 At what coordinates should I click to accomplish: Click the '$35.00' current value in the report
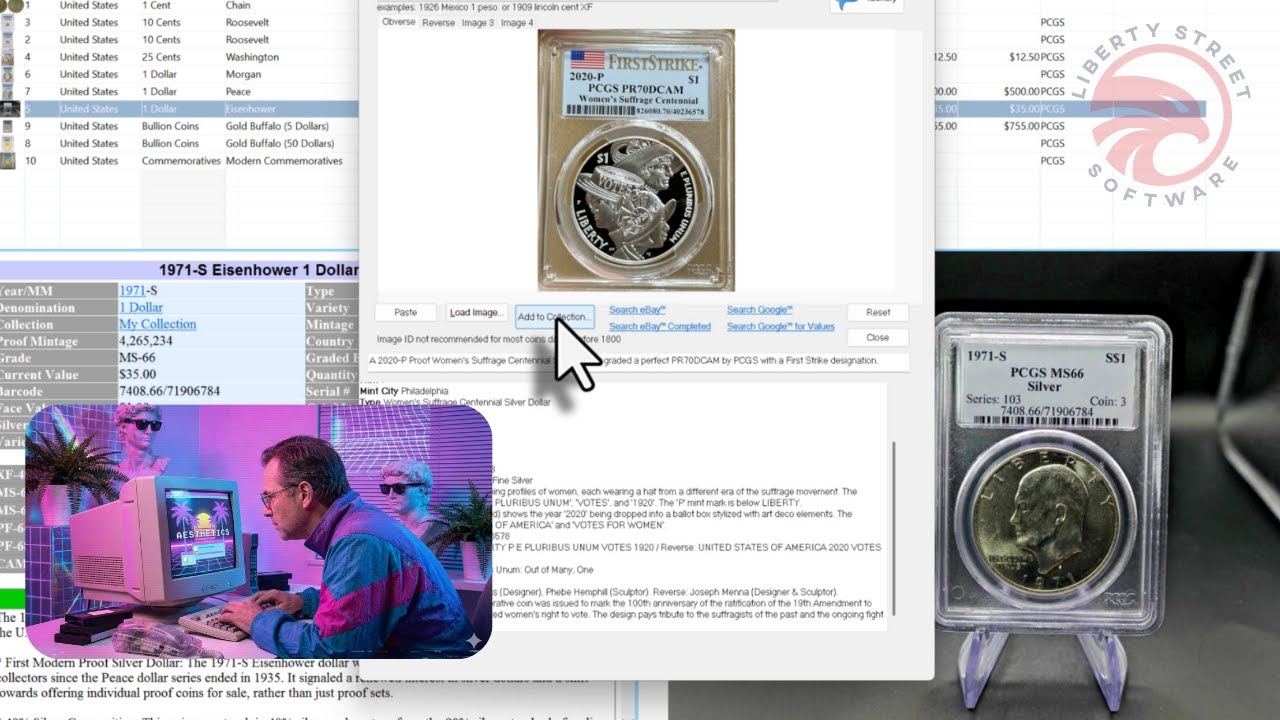pyautogui.click(x=138, y=374)
